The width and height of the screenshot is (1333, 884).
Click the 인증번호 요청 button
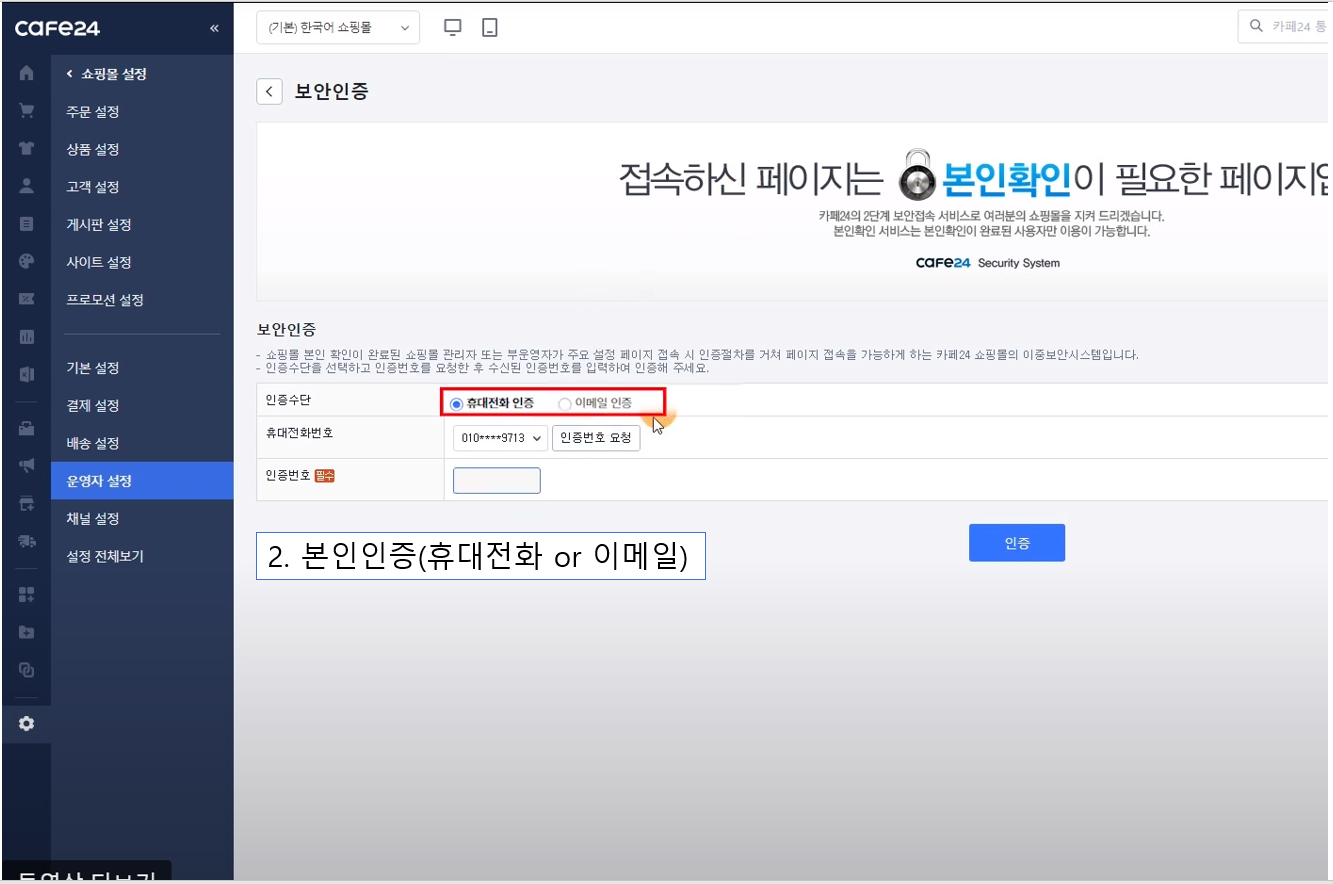coord(595,438)
